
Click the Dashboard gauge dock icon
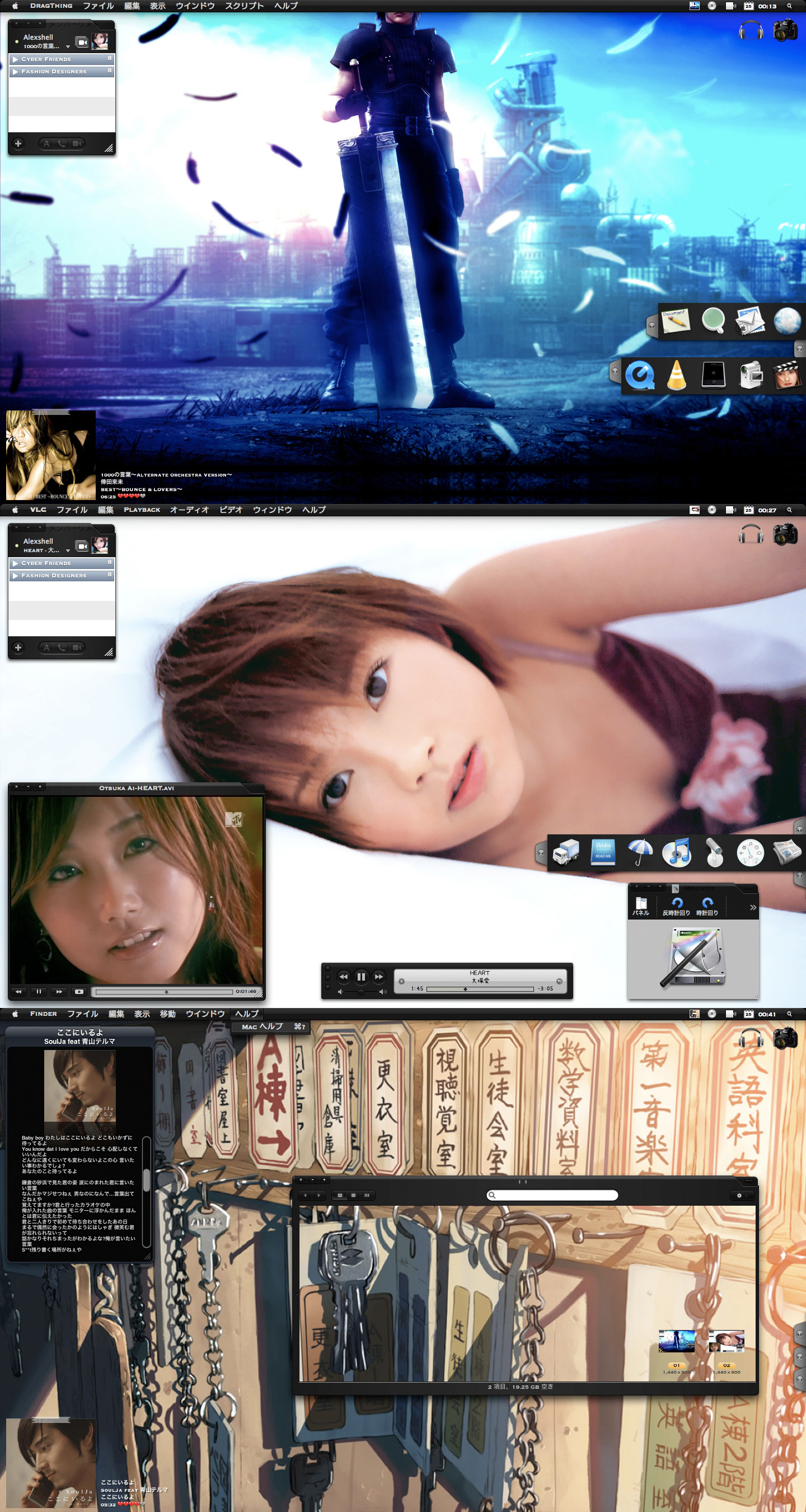point(750,853)
